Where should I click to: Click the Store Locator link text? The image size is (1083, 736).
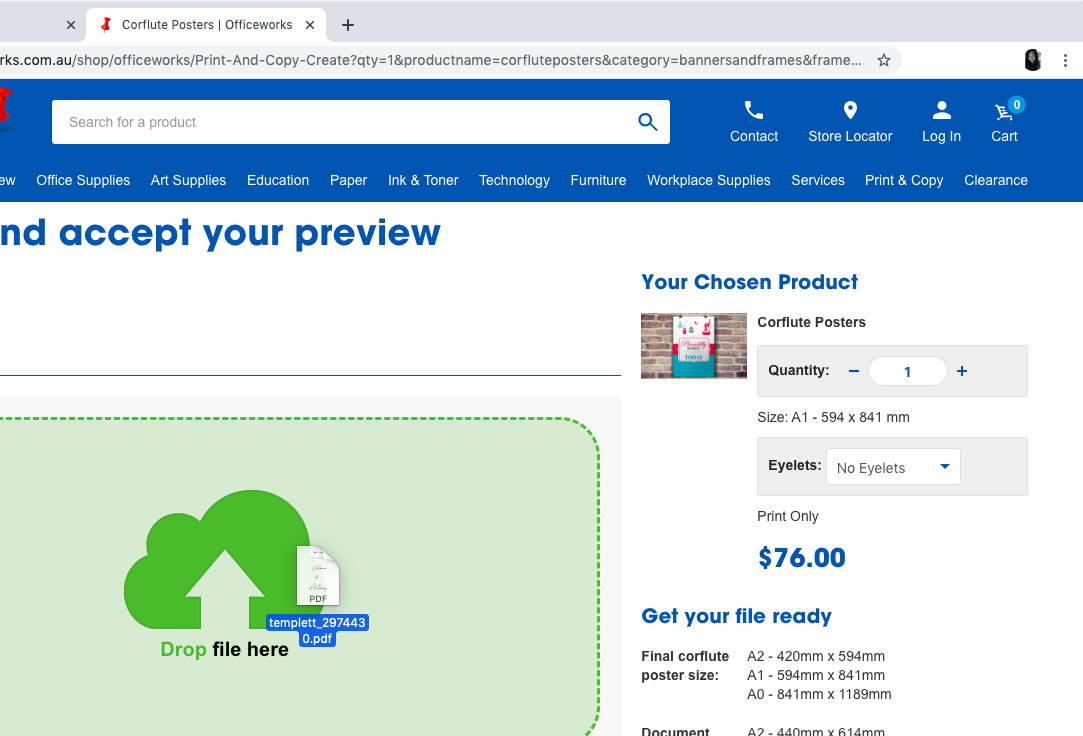[x=850, y=136]
